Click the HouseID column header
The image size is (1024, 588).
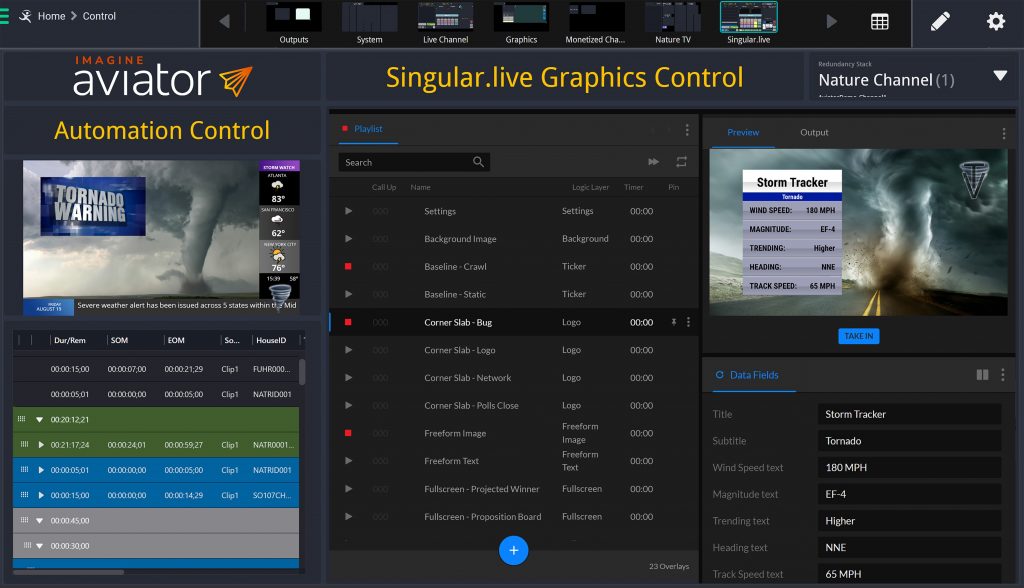(271, 340)
